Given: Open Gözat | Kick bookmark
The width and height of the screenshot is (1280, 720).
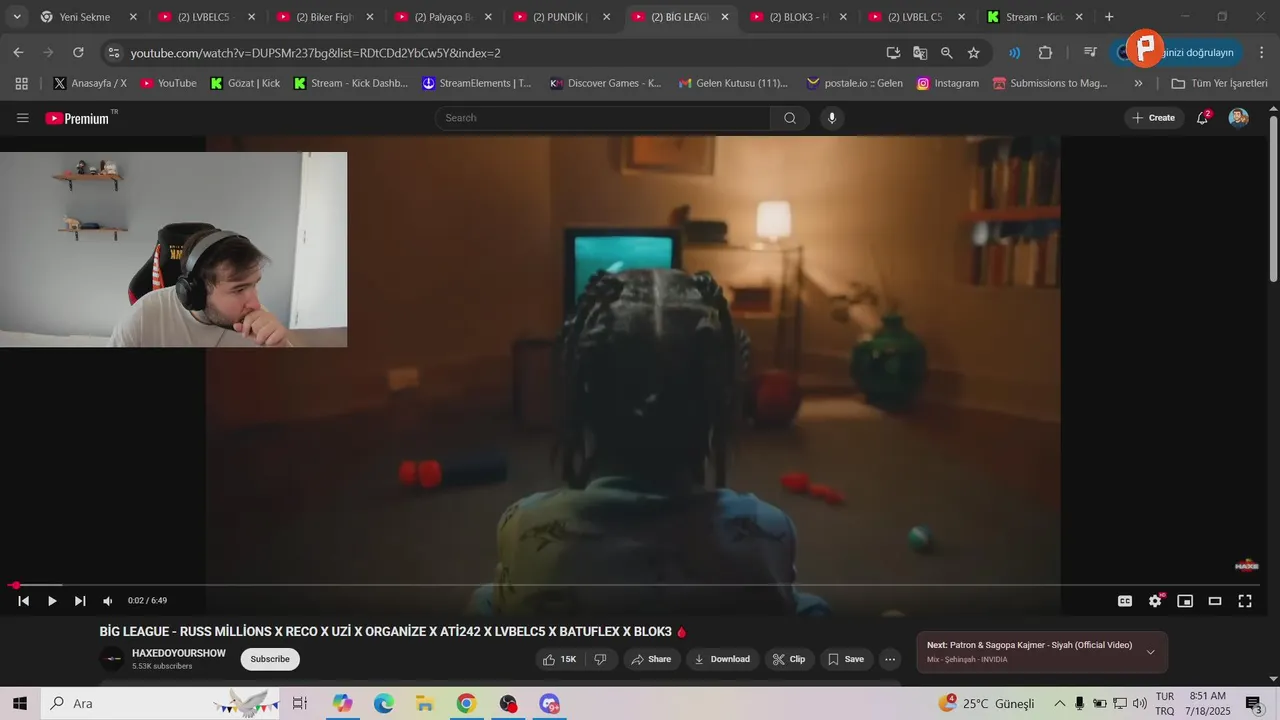Looking at the screenshot, I should tap(245, 83).
